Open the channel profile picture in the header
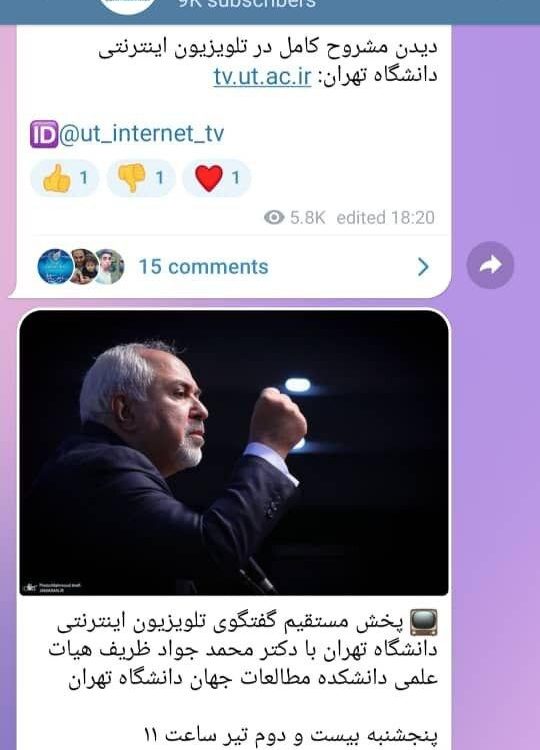The width and height of the screenshot is (540, 750). [x=128, y=5]
